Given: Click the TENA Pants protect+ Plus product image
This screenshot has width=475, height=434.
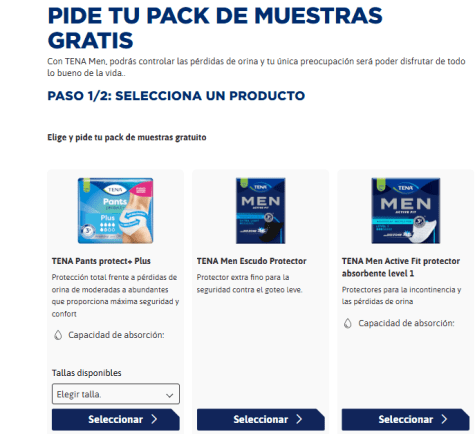Looking at the screenshot, I should tap(115, 211).
